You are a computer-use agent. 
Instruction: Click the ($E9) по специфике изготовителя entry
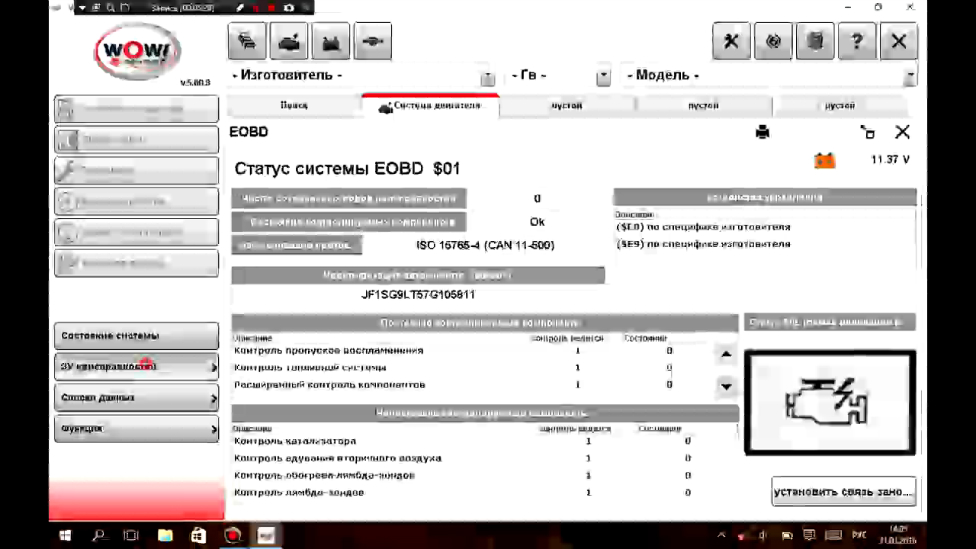[703, 244]
